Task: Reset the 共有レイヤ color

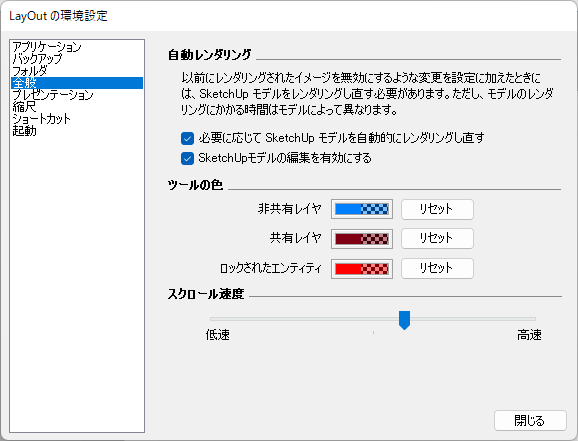Action: [x=437, y=238]
